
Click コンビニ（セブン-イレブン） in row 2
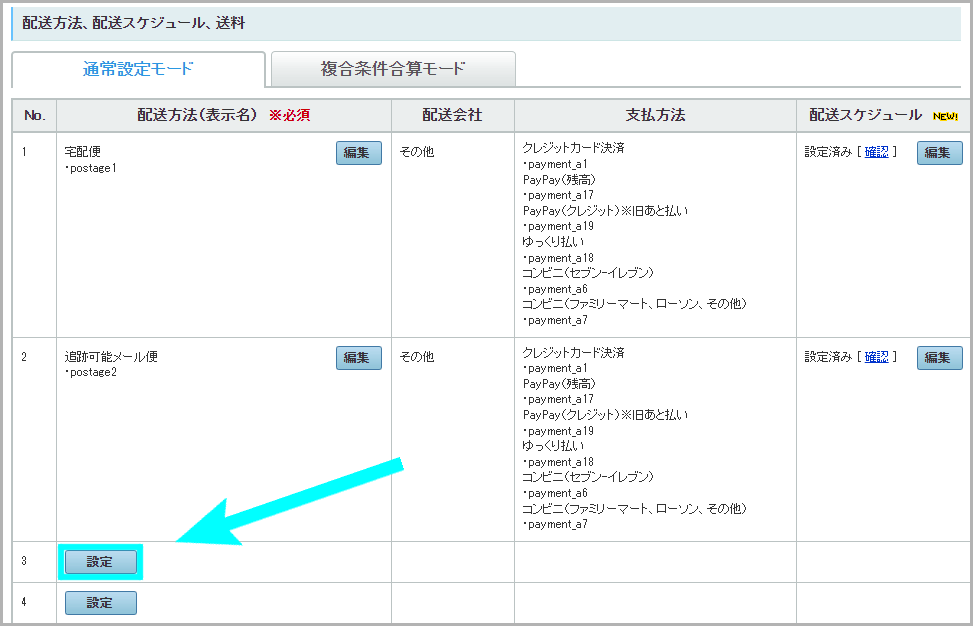tap(588, 477)
